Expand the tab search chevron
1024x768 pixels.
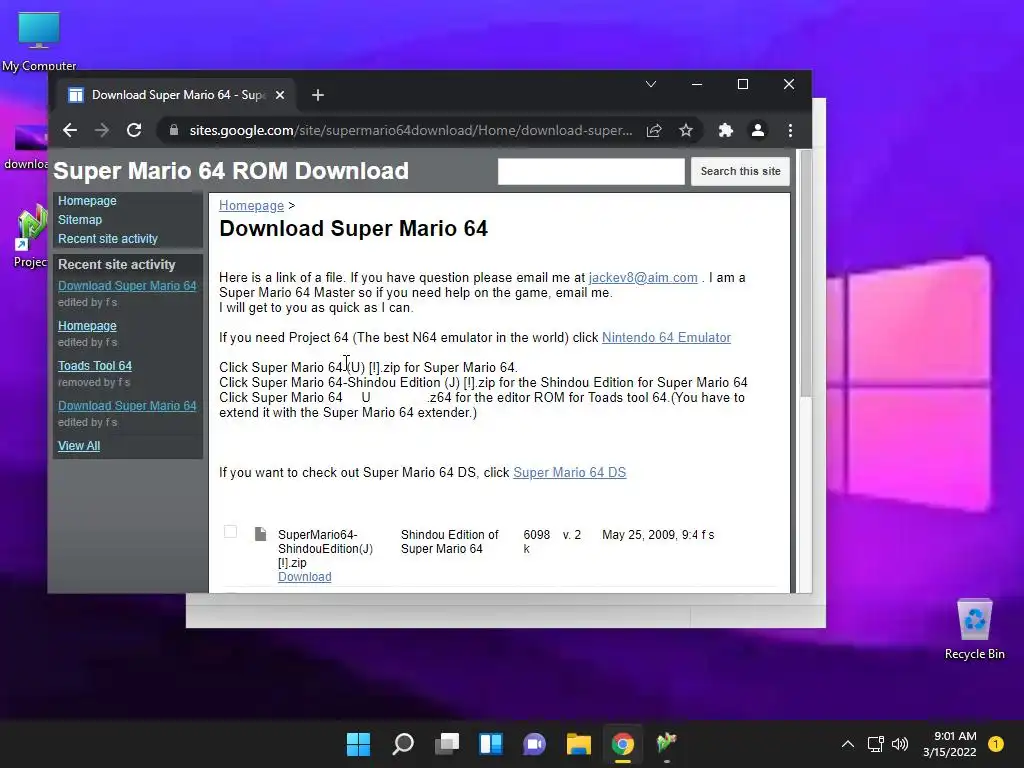point(650,84)
